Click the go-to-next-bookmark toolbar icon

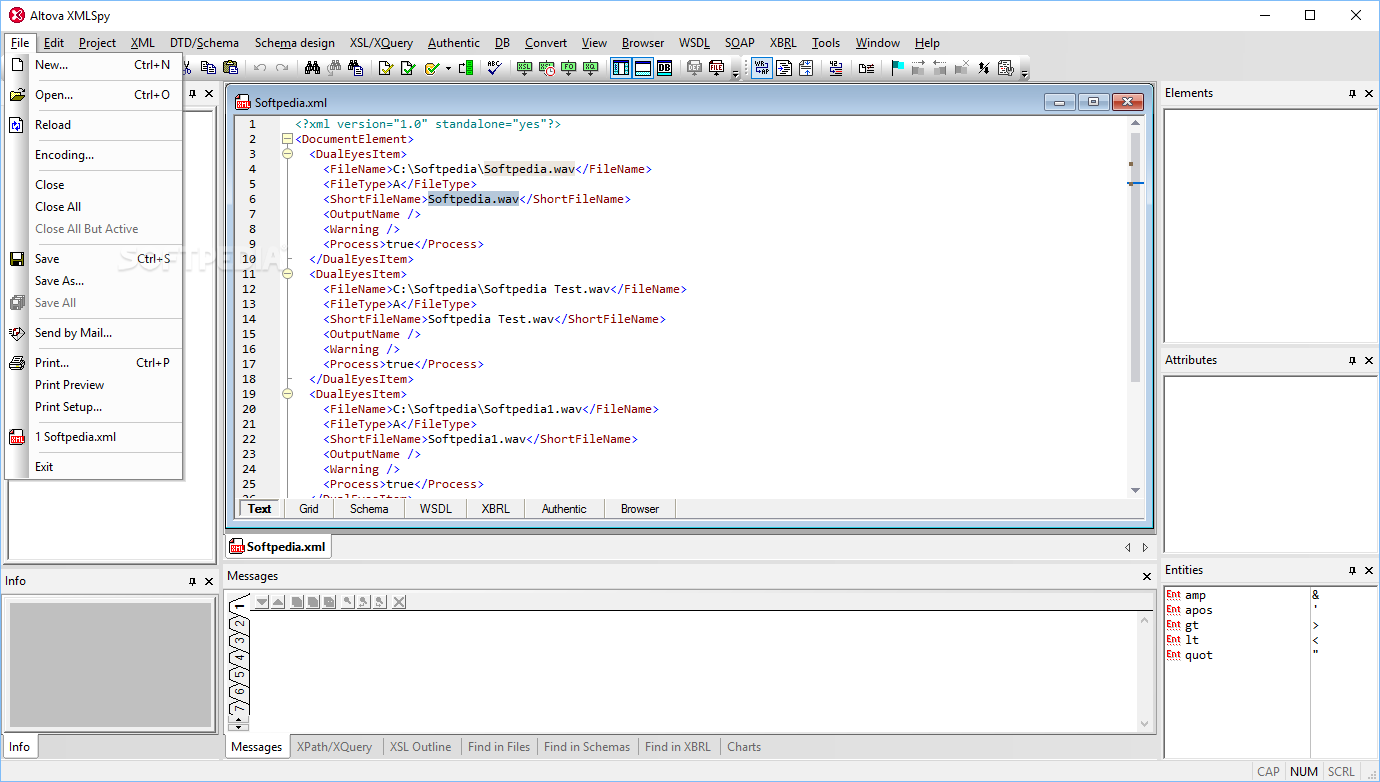pyautogui.click(x=918, y=68)
